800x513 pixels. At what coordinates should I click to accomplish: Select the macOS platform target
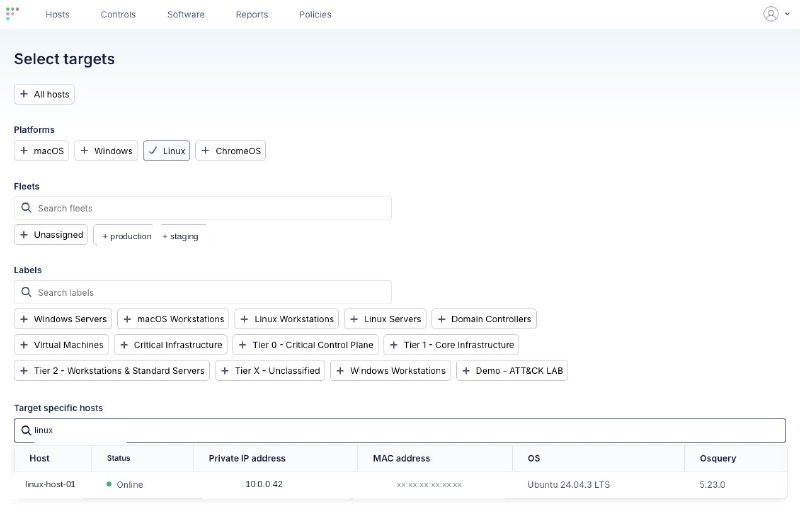(x=41, y=151)
